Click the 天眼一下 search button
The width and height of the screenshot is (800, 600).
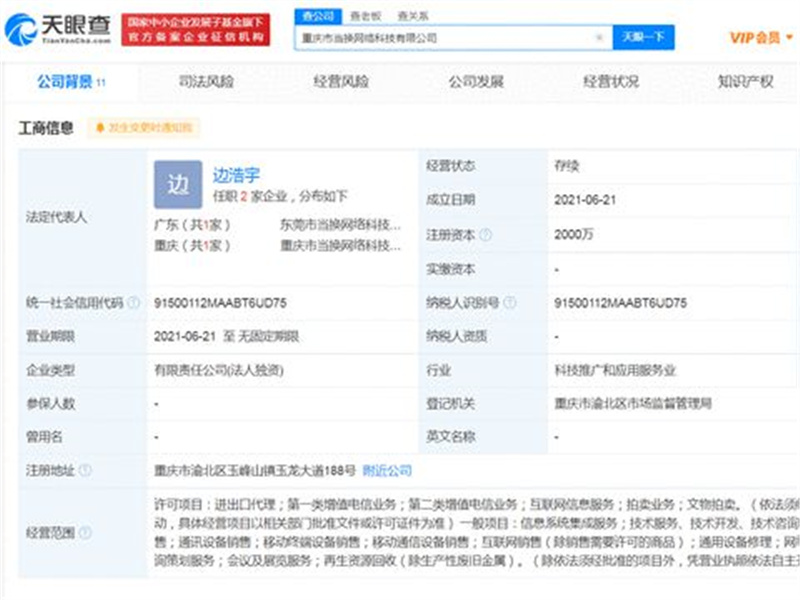tap(643, 37)
